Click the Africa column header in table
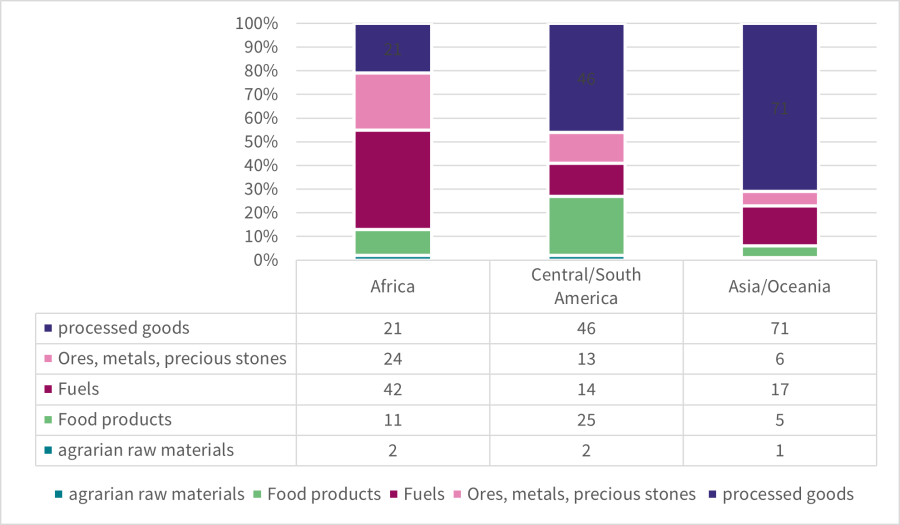The width and height of the screenshot is (900, 525). pyautogui.click(x=393, y=287)
